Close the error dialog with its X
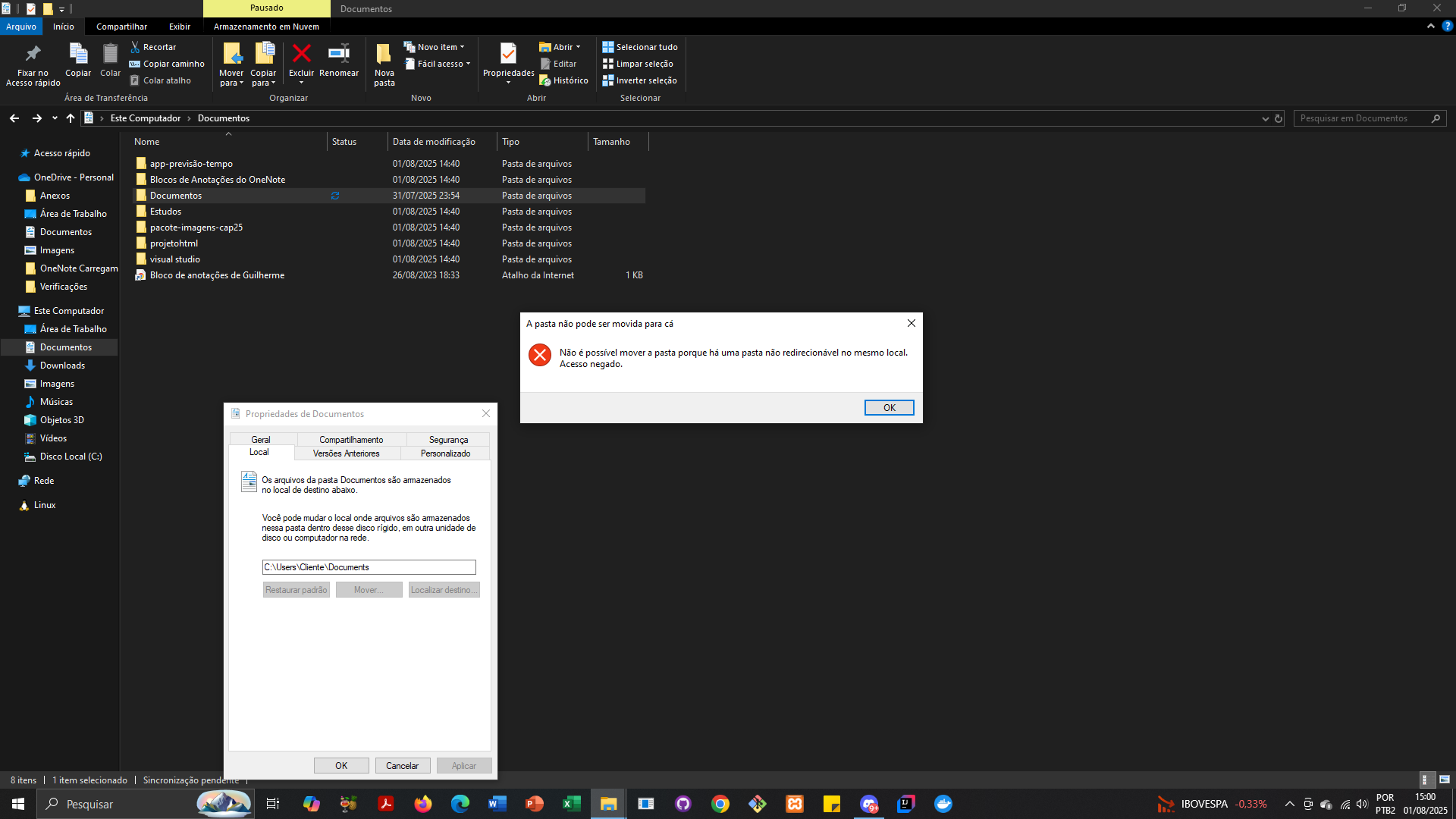The image size is (1456, 819). (x=911, y=324)
